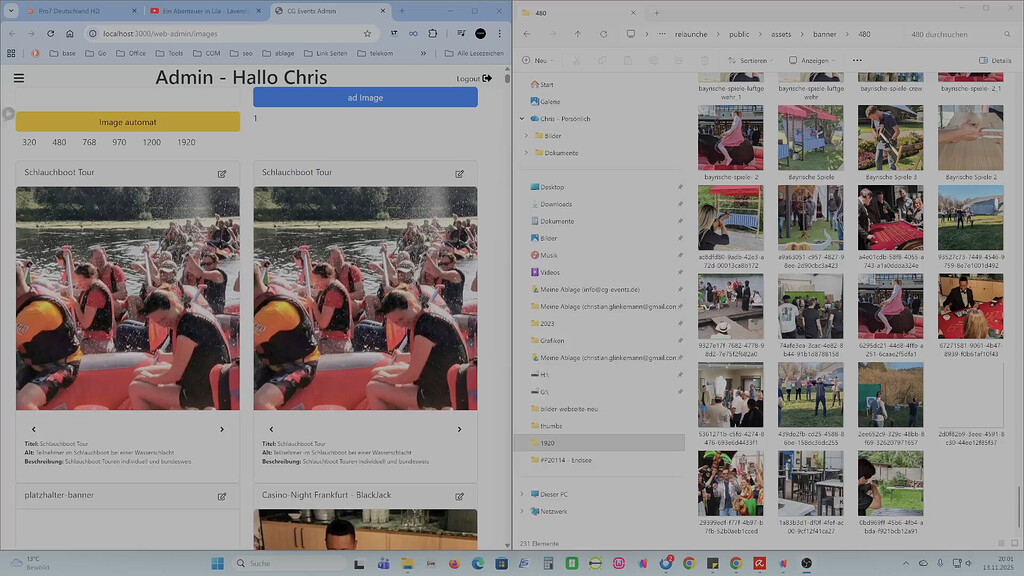Open the telekom bookmarks folder
Image resolution: width=1024 pixels, height=576 pixels.
point(375,54)
